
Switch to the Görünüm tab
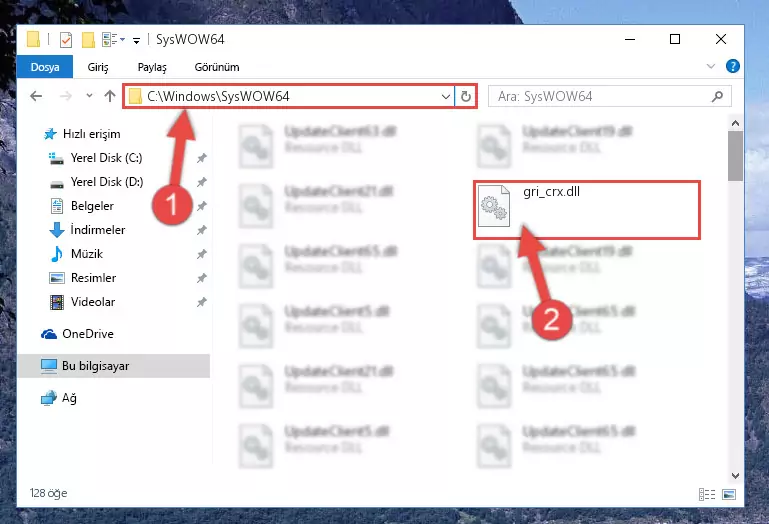click(x=217, y=67)
